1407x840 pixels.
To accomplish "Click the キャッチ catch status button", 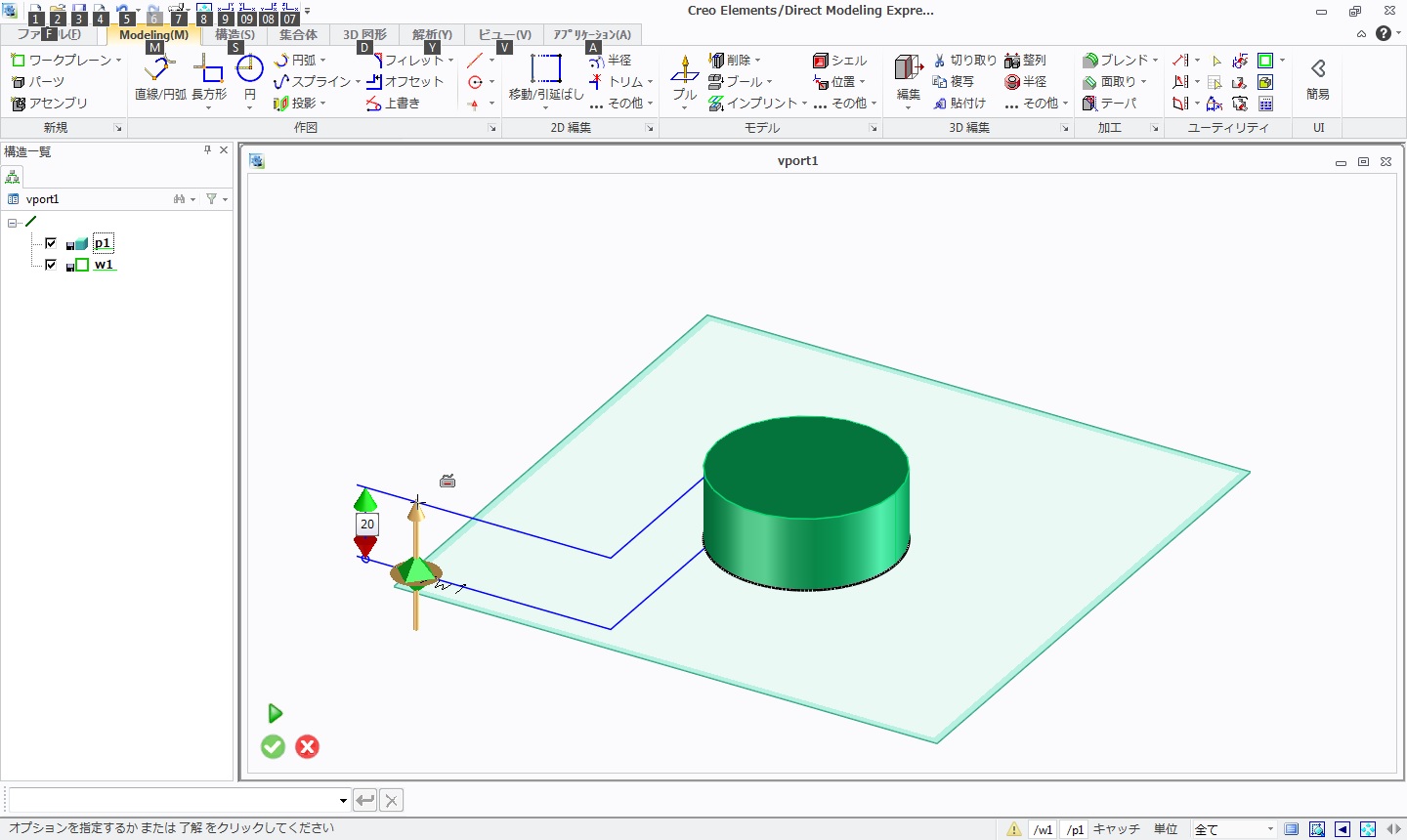I will click(x=1116, y=829).
